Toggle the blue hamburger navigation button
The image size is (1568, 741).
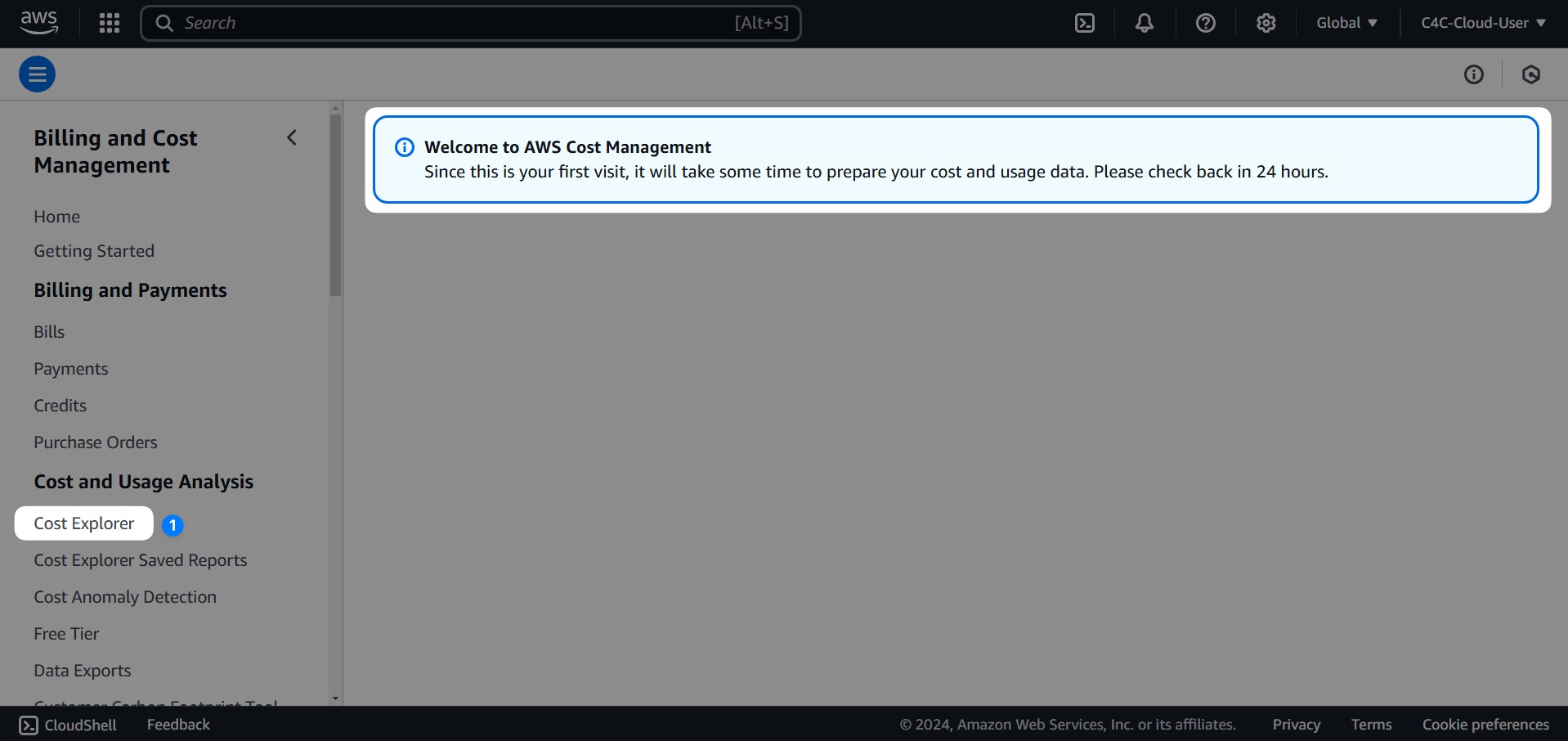(38, 74)
